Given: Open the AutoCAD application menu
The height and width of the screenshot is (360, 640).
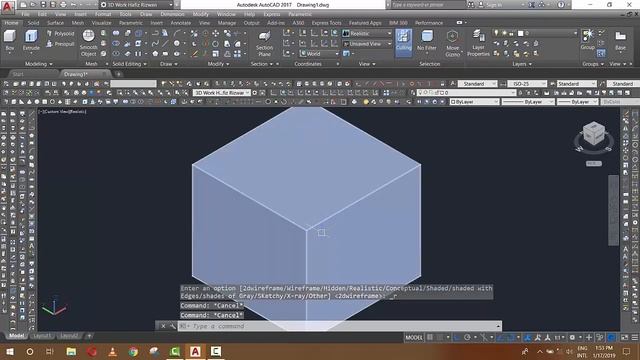Looking at the screenshot, I should pyautogui.click(x=7, y=6).
